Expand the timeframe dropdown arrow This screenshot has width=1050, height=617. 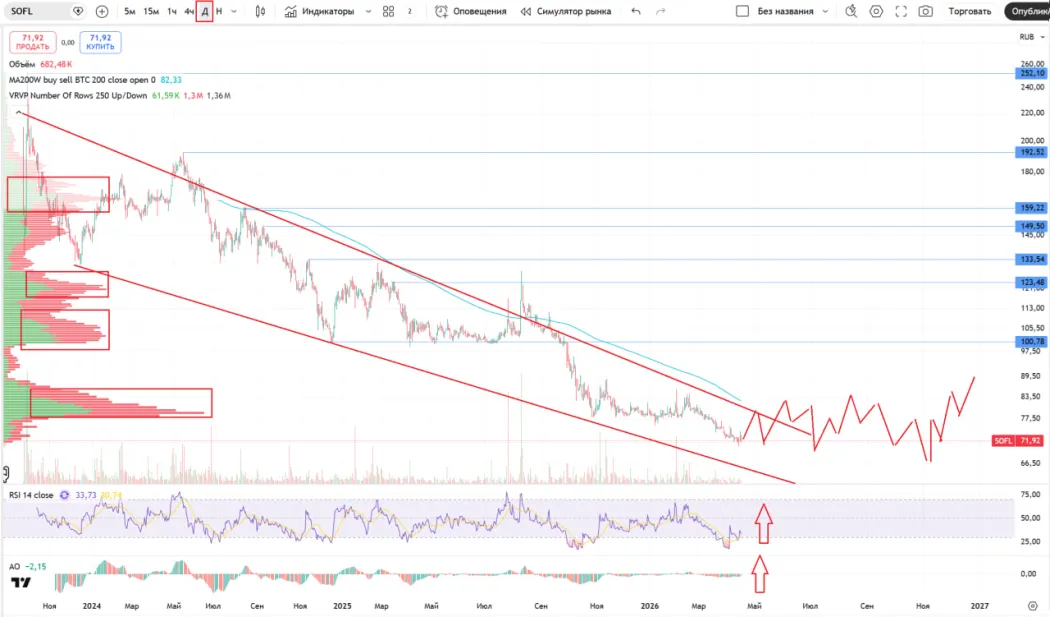pyautogui.click(x=234, y=12)
